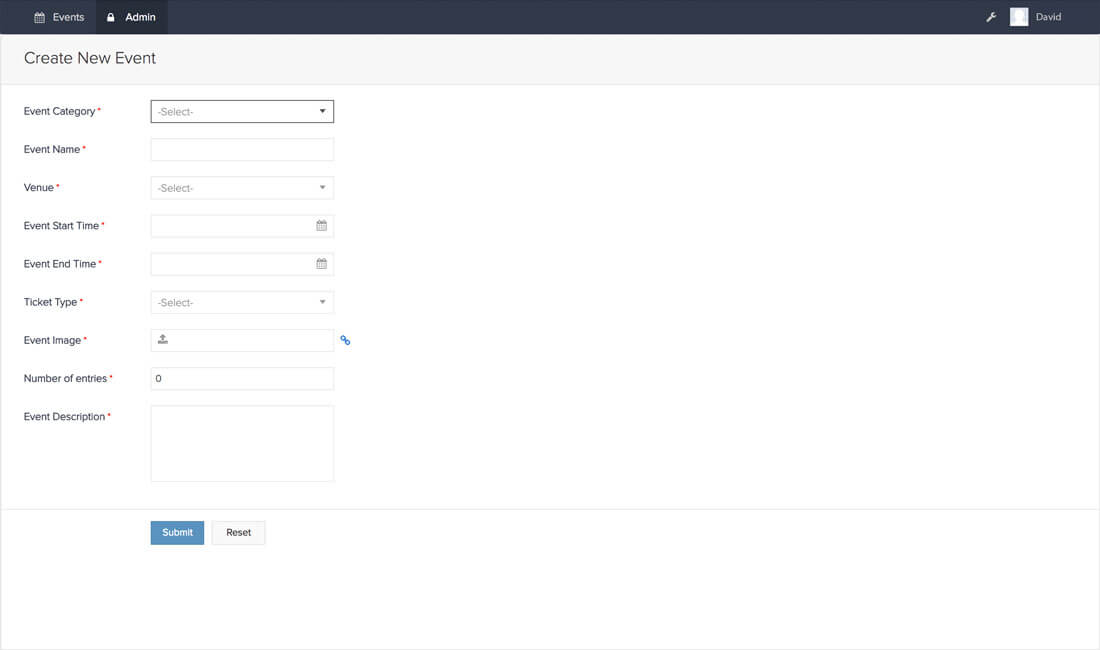
Task: Open the Event Category dropdown
Action: (241, 111)
